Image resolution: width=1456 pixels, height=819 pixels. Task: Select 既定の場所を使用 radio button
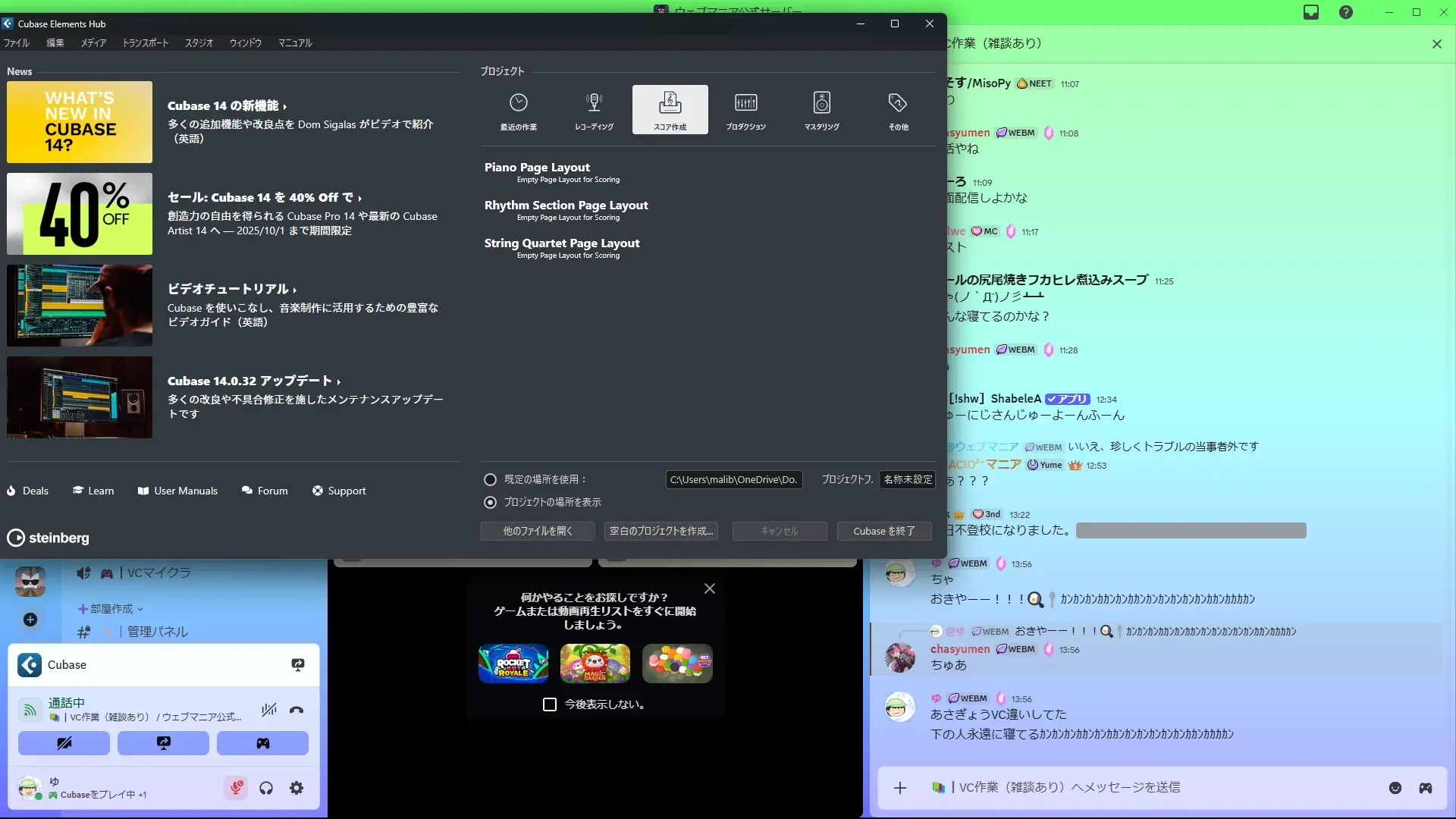(490, 479)
